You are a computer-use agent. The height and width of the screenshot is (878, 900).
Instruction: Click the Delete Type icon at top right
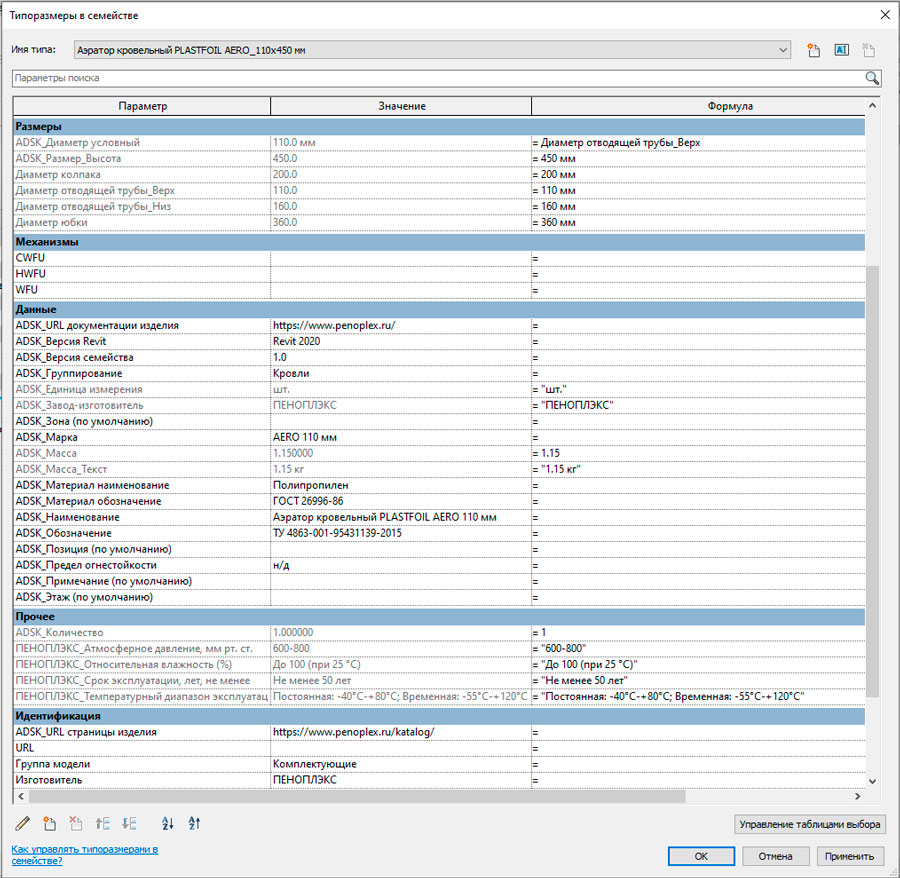(x=868, y=50)
